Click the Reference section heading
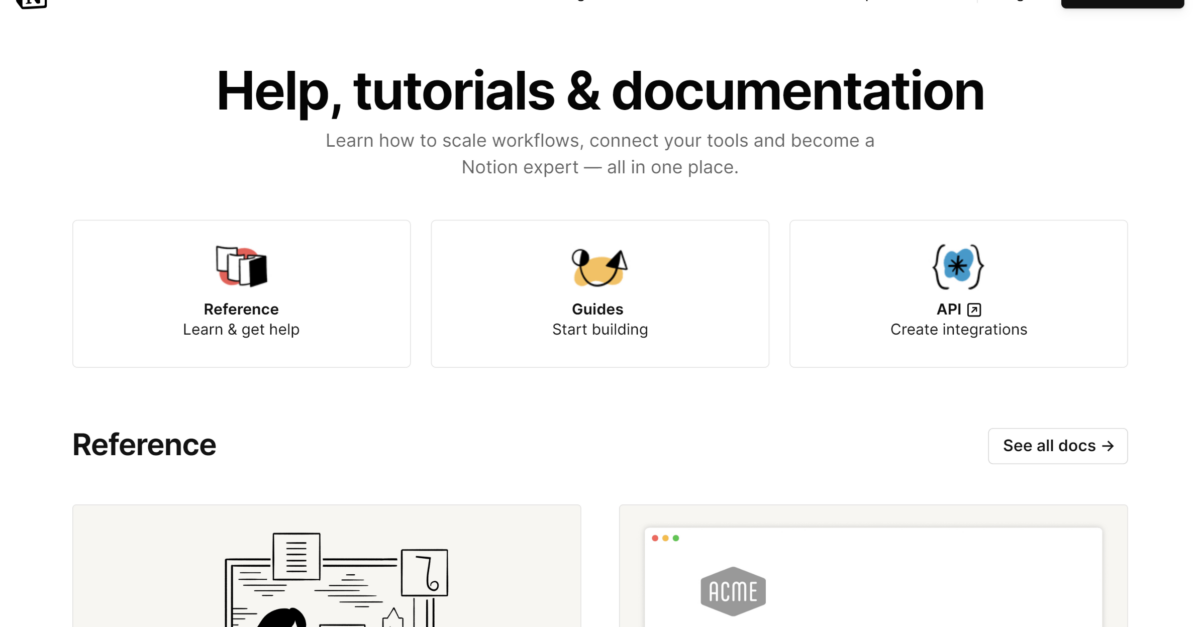 144,444
